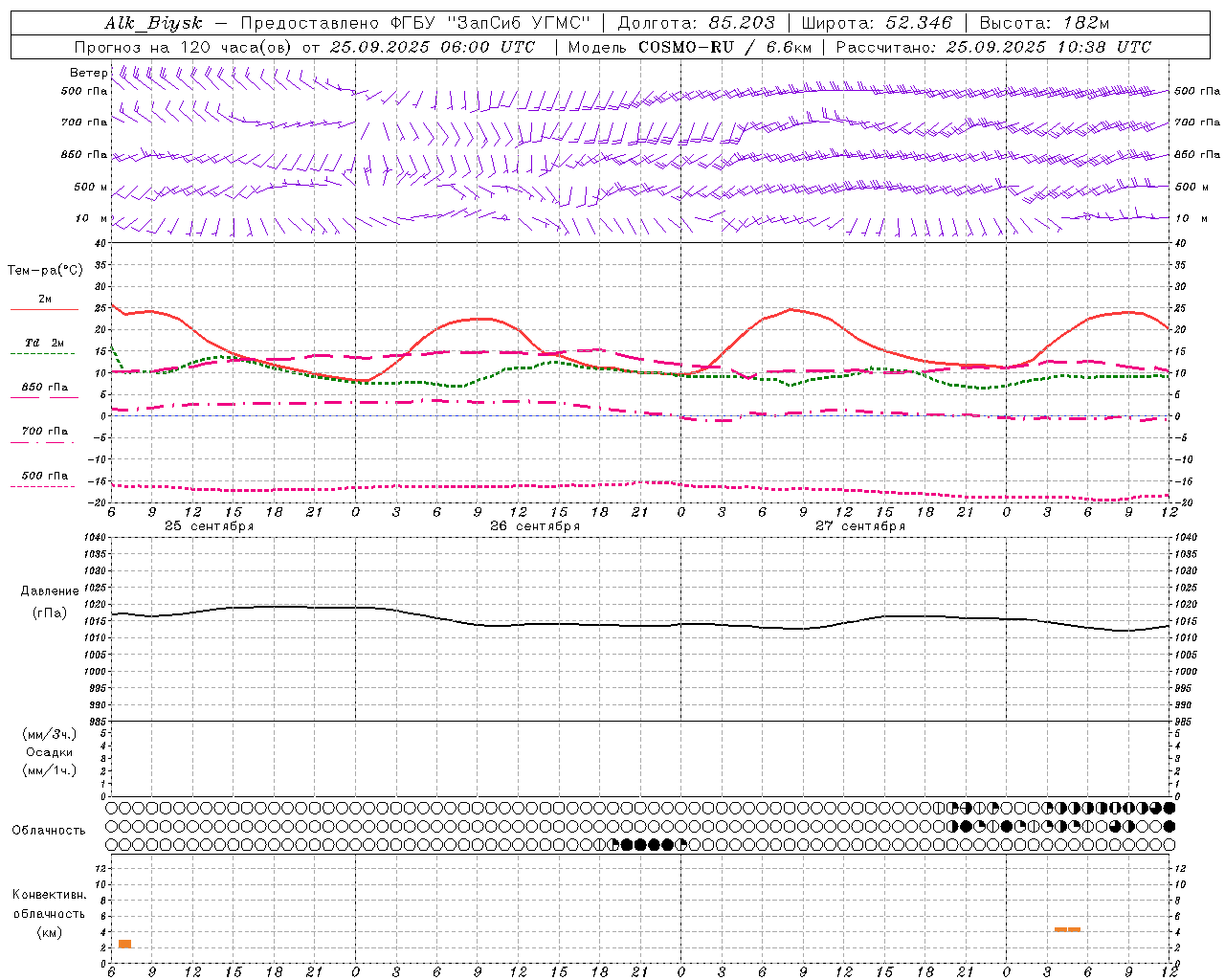Click the 'Ветер' wind panel label

pyautogui.click(x=88, y=73)
